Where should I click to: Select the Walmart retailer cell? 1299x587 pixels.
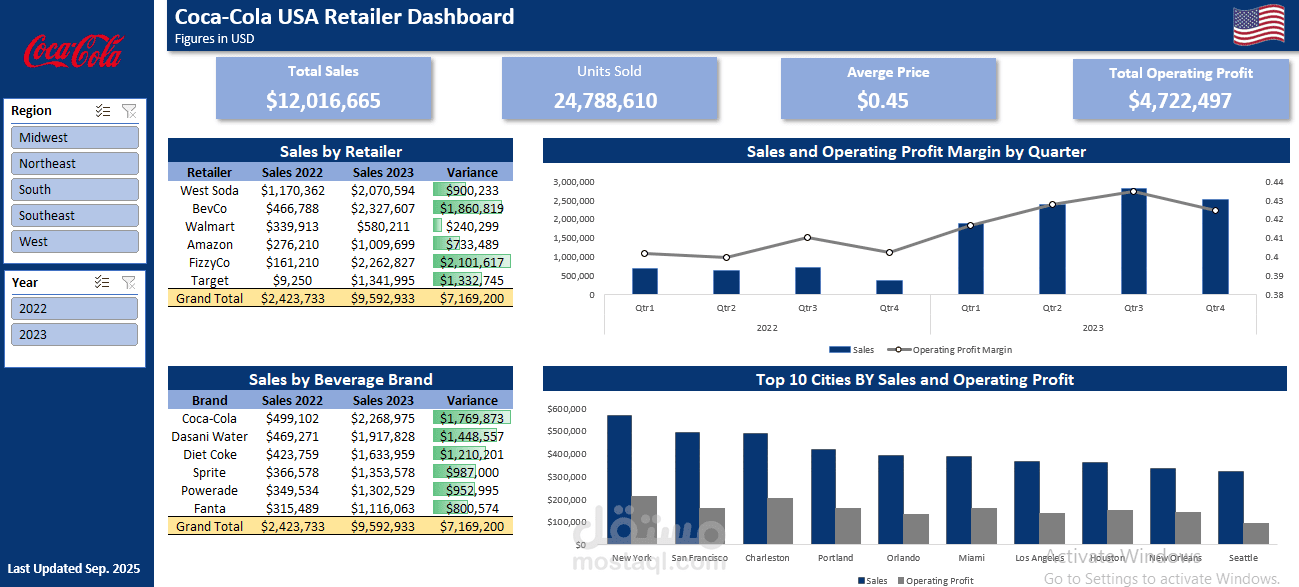[x=210, y=226]
